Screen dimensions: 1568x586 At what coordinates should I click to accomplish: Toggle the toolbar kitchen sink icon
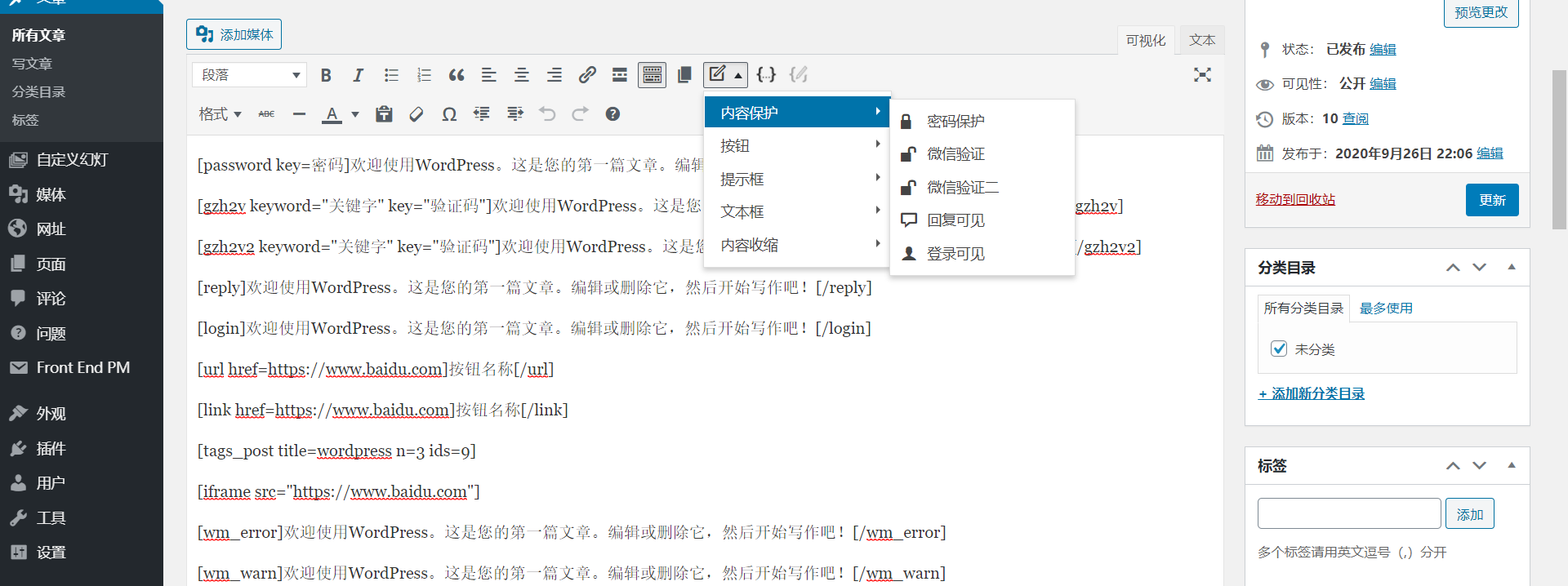point(652,75)
